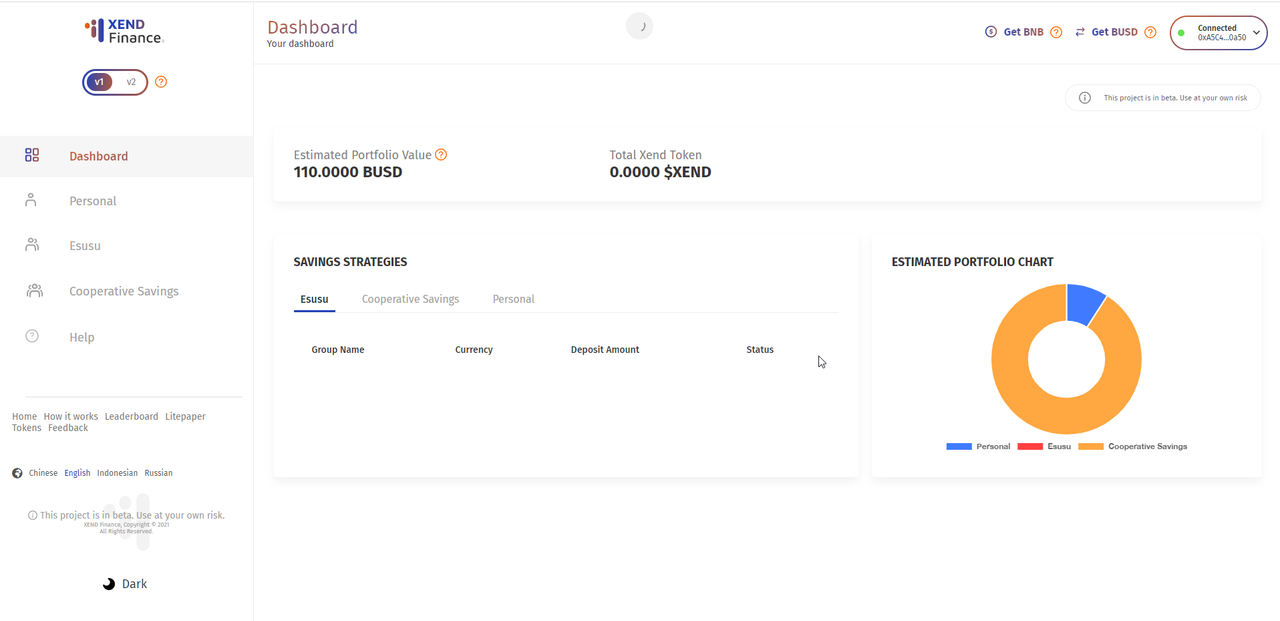Click the Status column header

760,350
